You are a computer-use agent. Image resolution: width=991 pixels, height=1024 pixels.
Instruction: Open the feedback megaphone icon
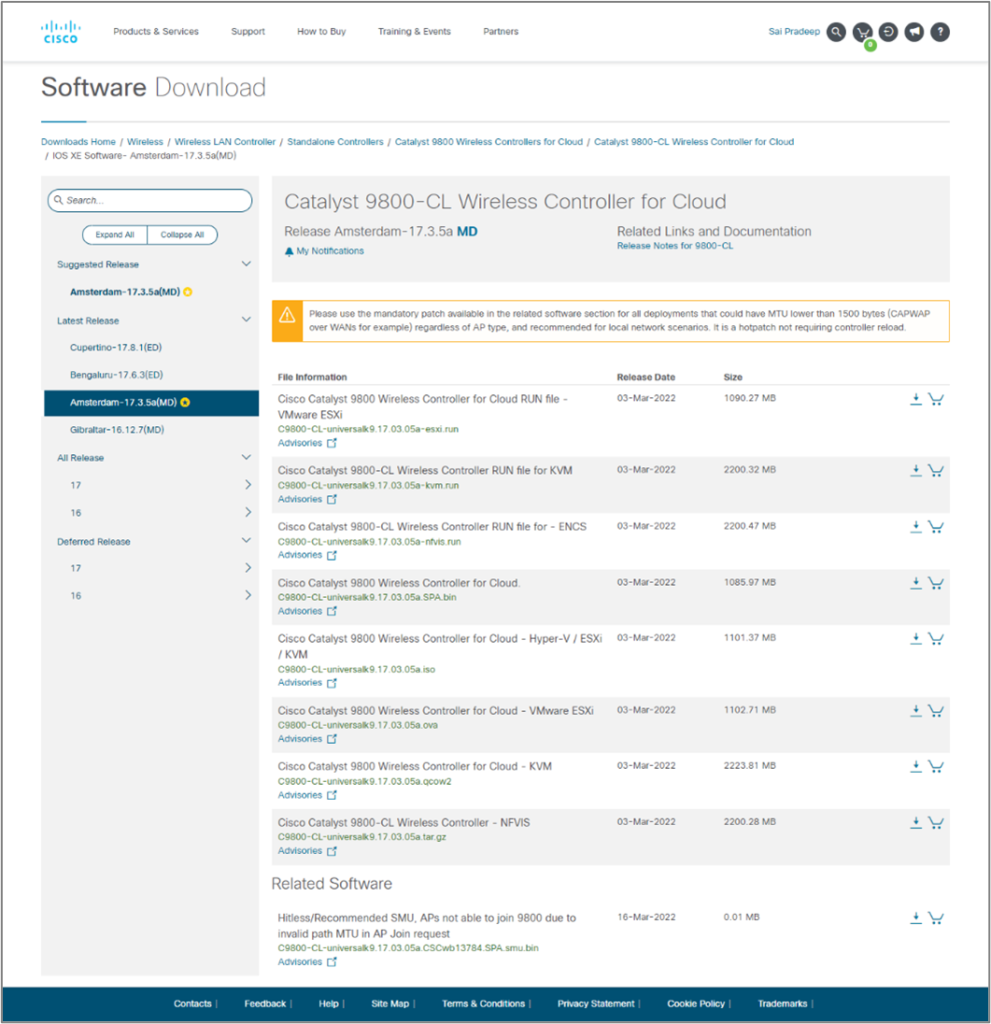[x=914, y=32]
